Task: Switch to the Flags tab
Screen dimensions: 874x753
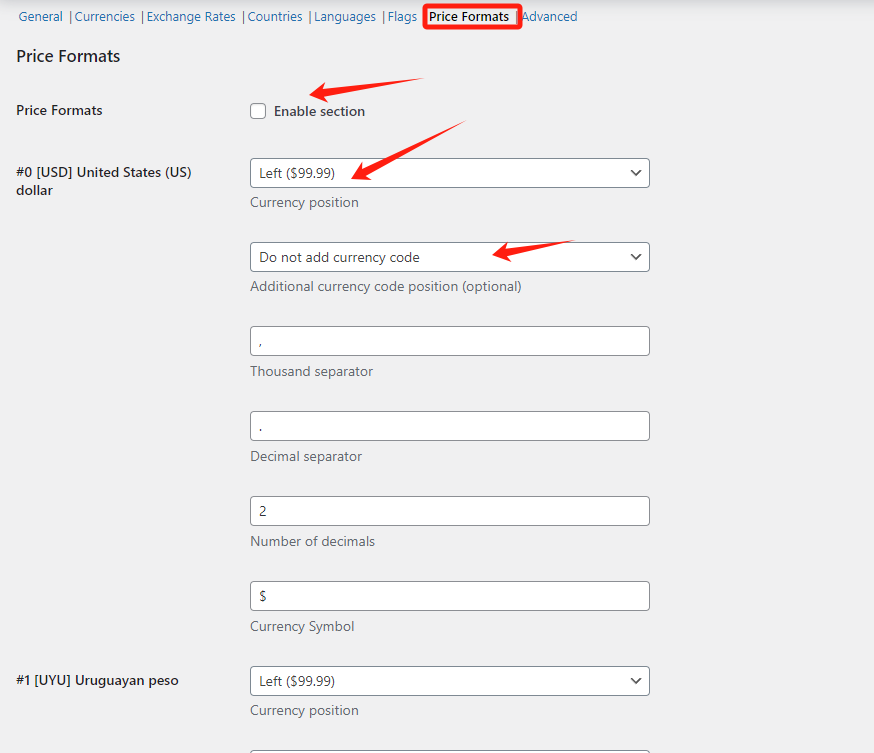Action: coord(402,17)
